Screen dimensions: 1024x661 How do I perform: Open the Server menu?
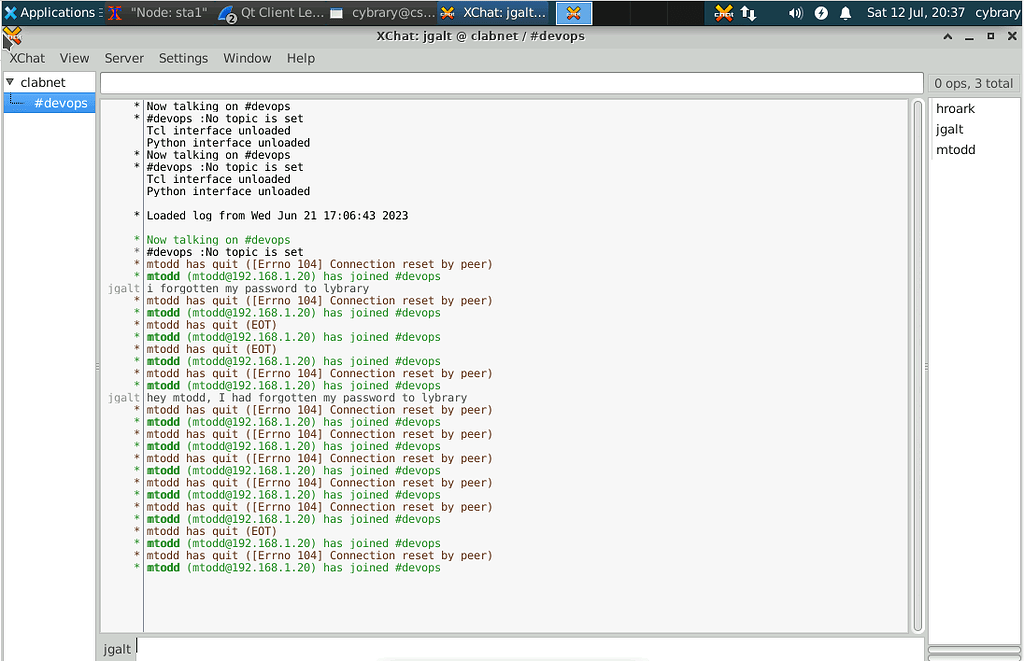tap(124, 58)
